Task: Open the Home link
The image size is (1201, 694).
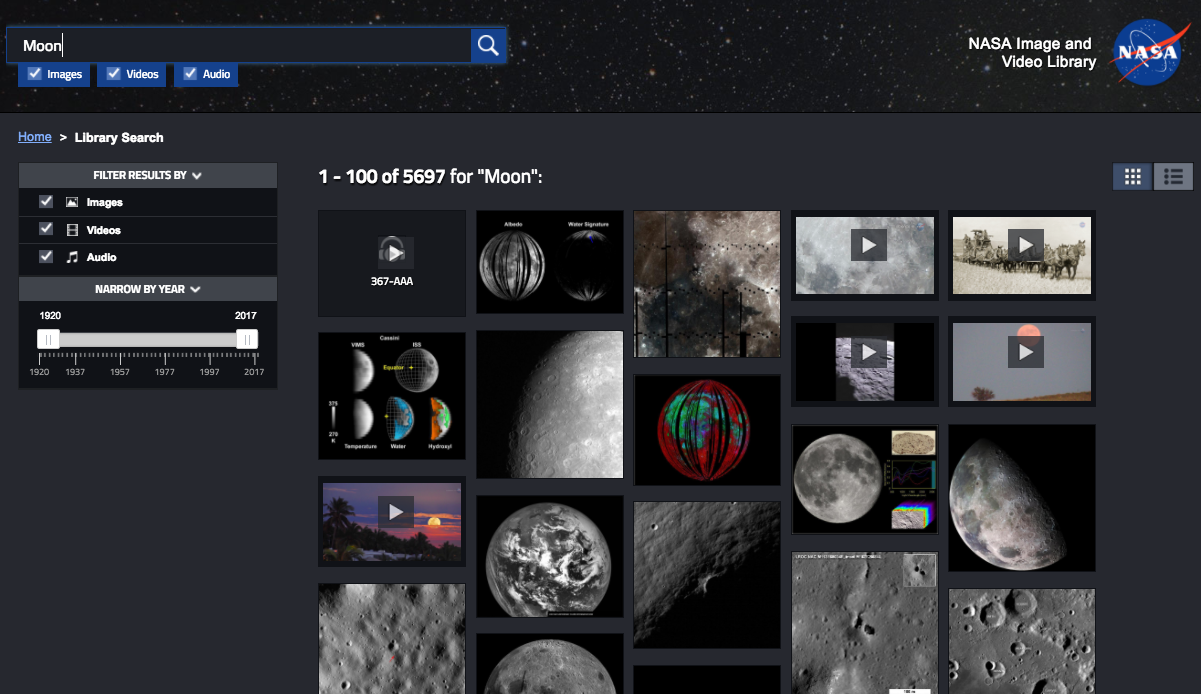Action: click(34, 136)
